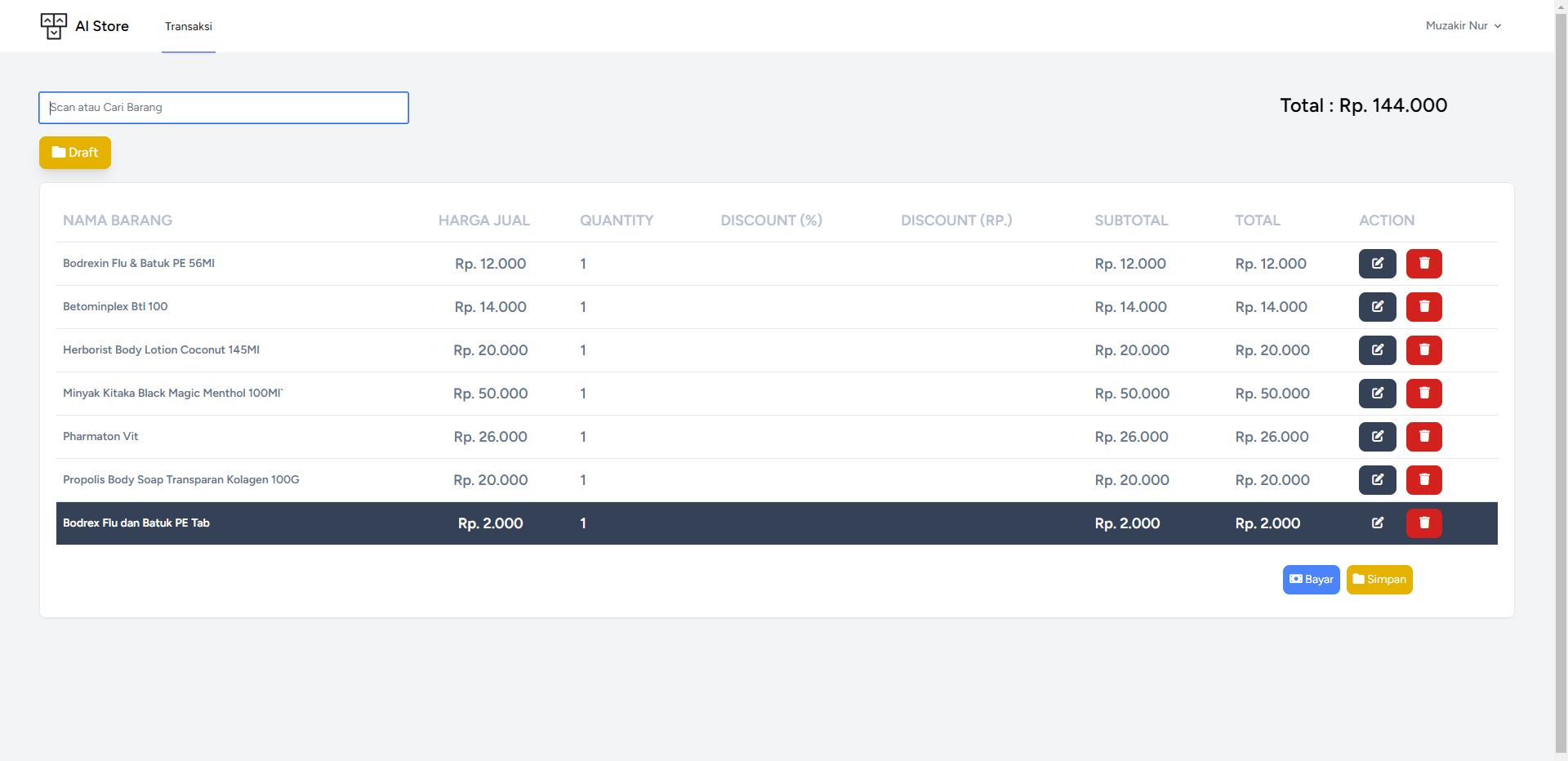Click the payment icon inside Bayar button
This screenshot has width=1568, height=761.
point(1297,580)
